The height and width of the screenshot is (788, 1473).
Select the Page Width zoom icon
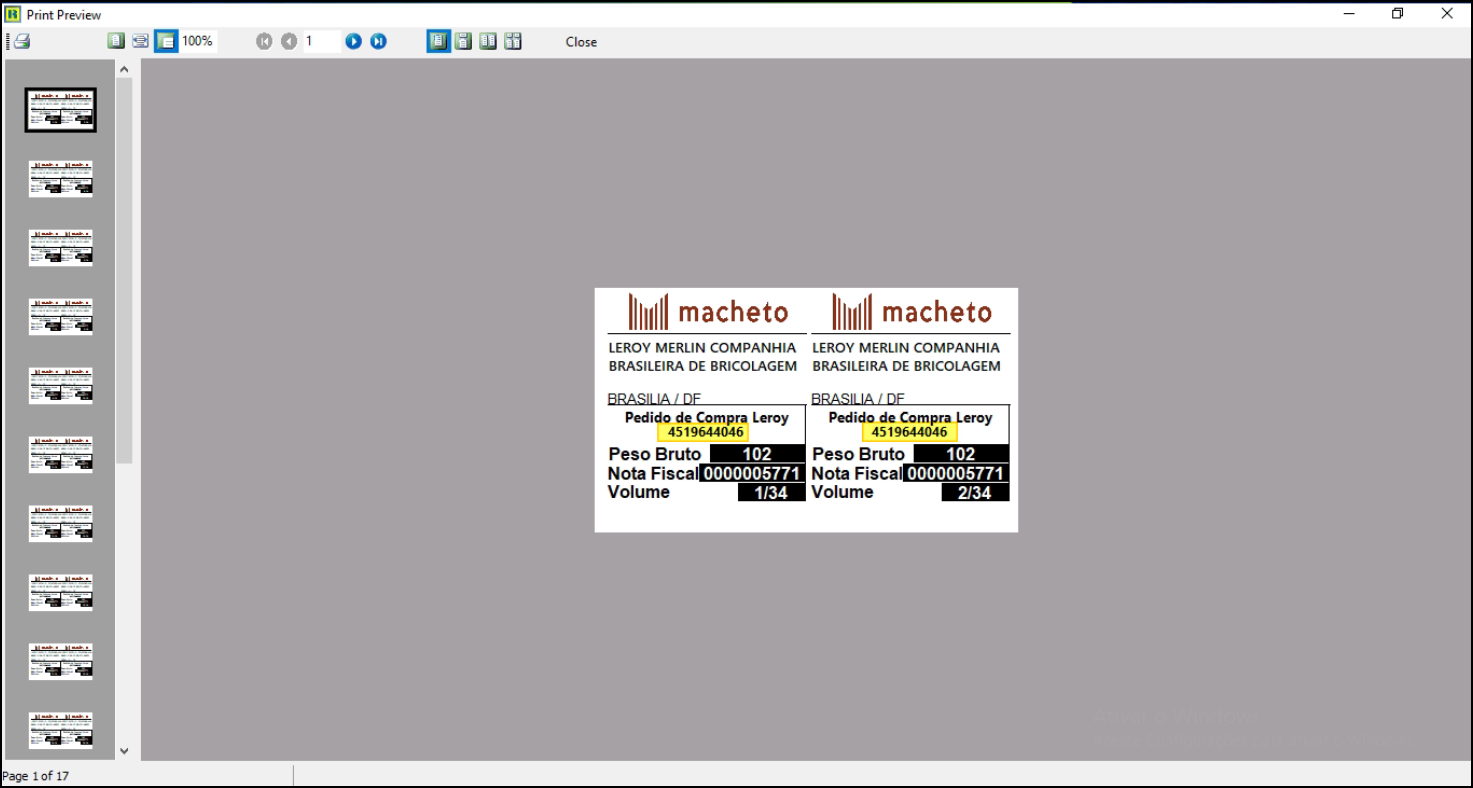(x=141, y=41)
